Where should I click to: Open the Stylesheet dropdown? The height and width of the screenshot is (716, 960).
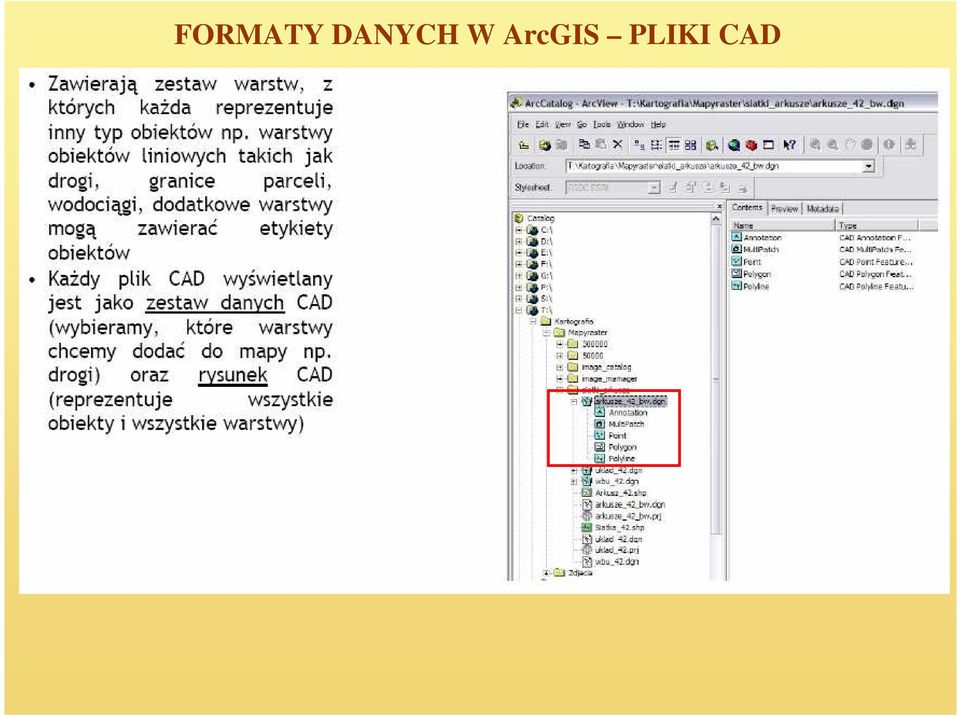coord(654,187)
